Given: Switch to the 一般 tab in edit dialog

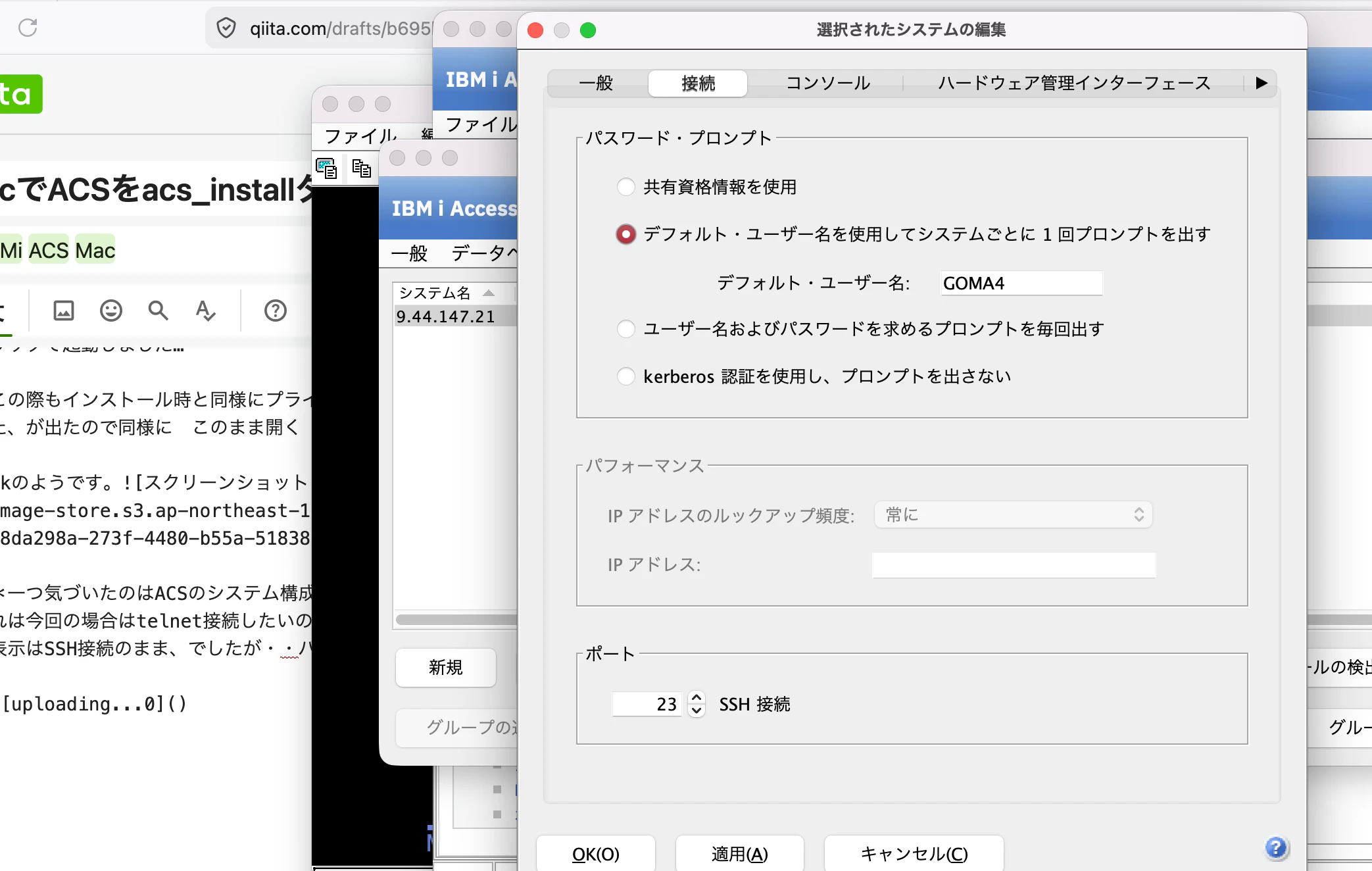Looking at the screenshot, I should click(596, 83).
